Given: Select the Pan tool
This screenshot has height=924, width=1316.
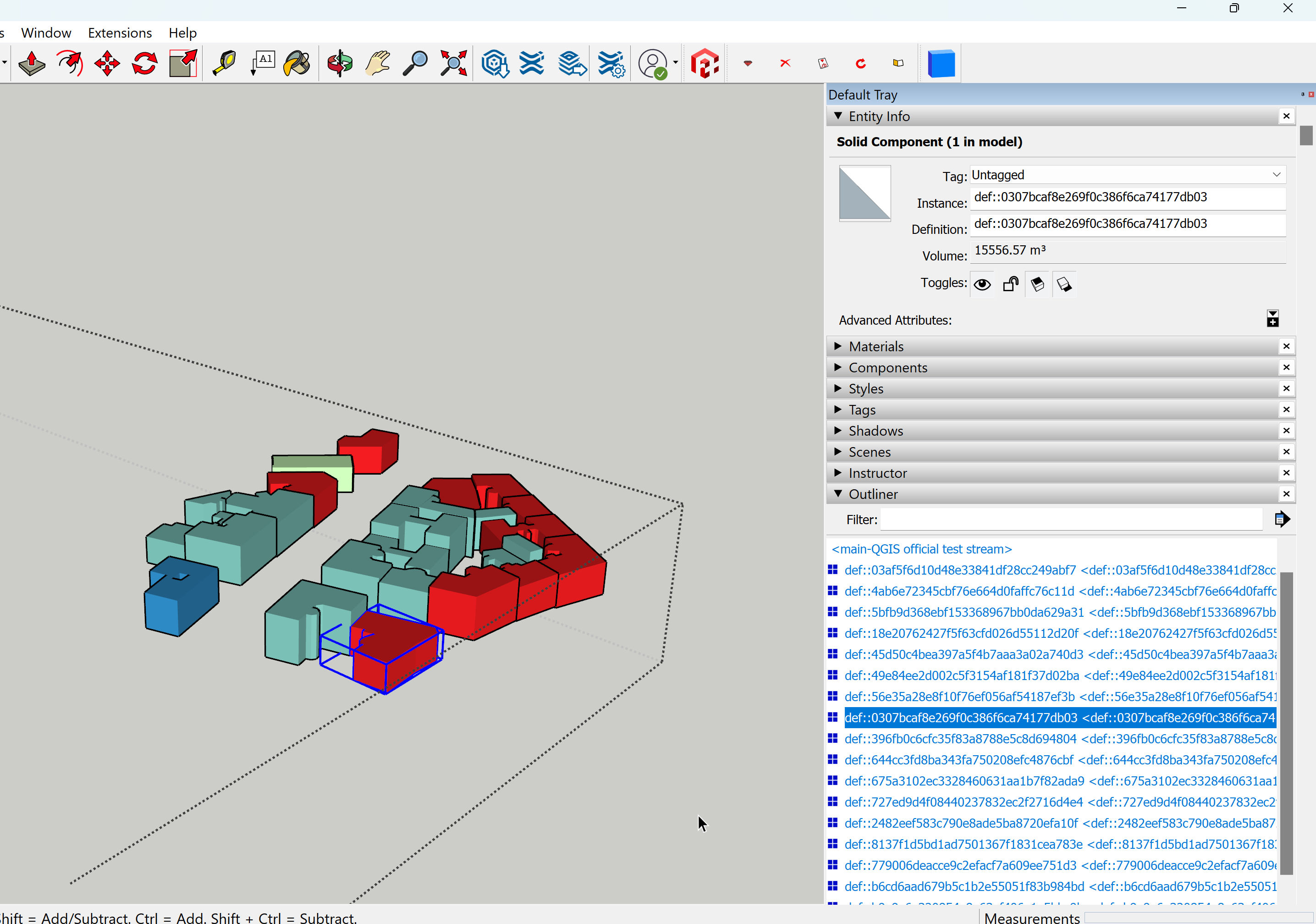Looking at the screenshot, I should (x=377, y=63).
